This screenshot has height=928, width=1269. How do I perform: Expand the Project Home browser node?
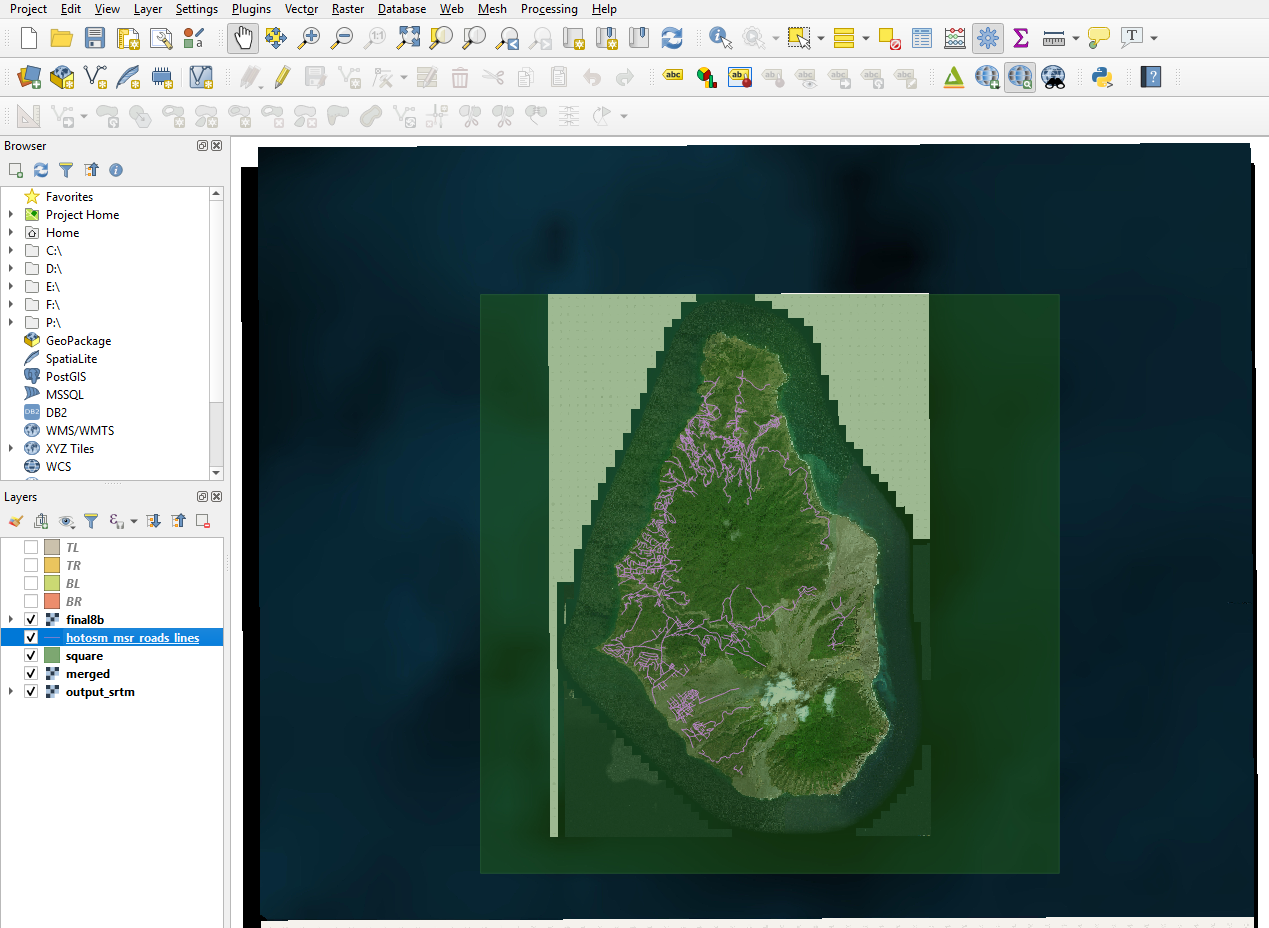[11, 215]
